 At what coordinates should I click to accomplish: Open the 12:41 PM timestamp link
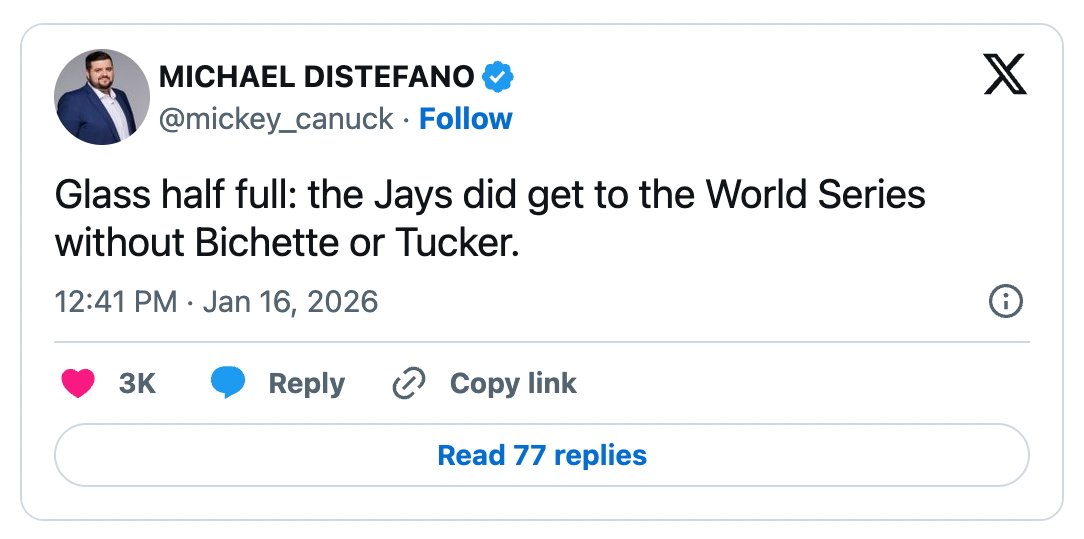tap(116, 301)
